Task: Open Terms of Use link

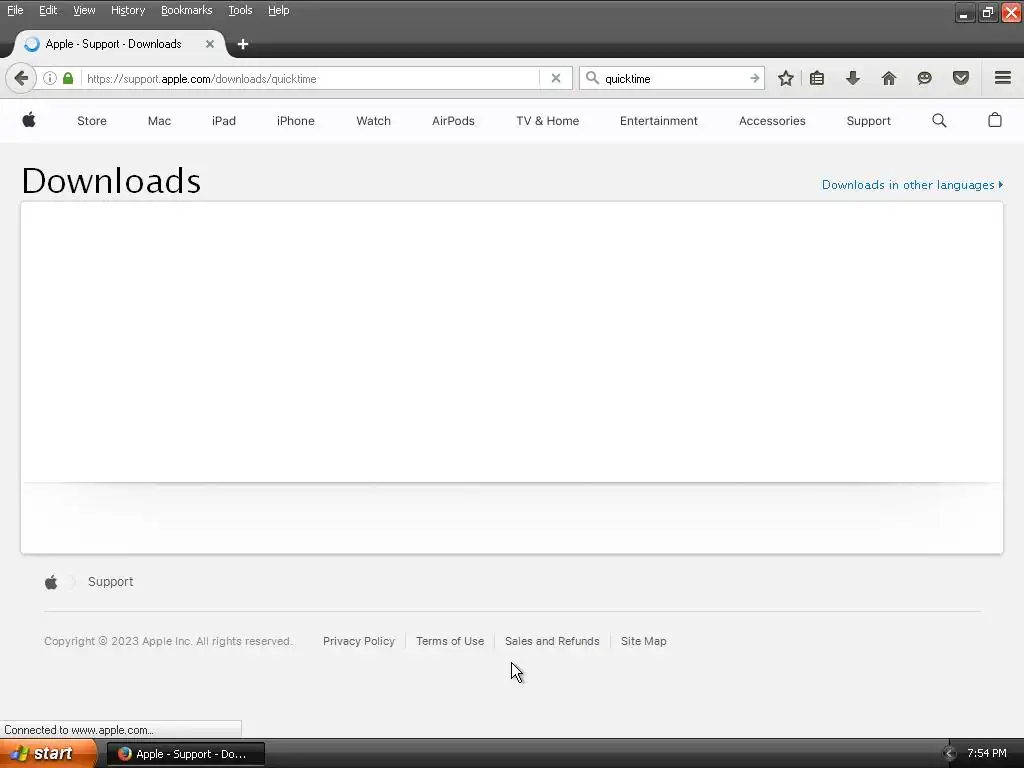Action: pos(450,641)
